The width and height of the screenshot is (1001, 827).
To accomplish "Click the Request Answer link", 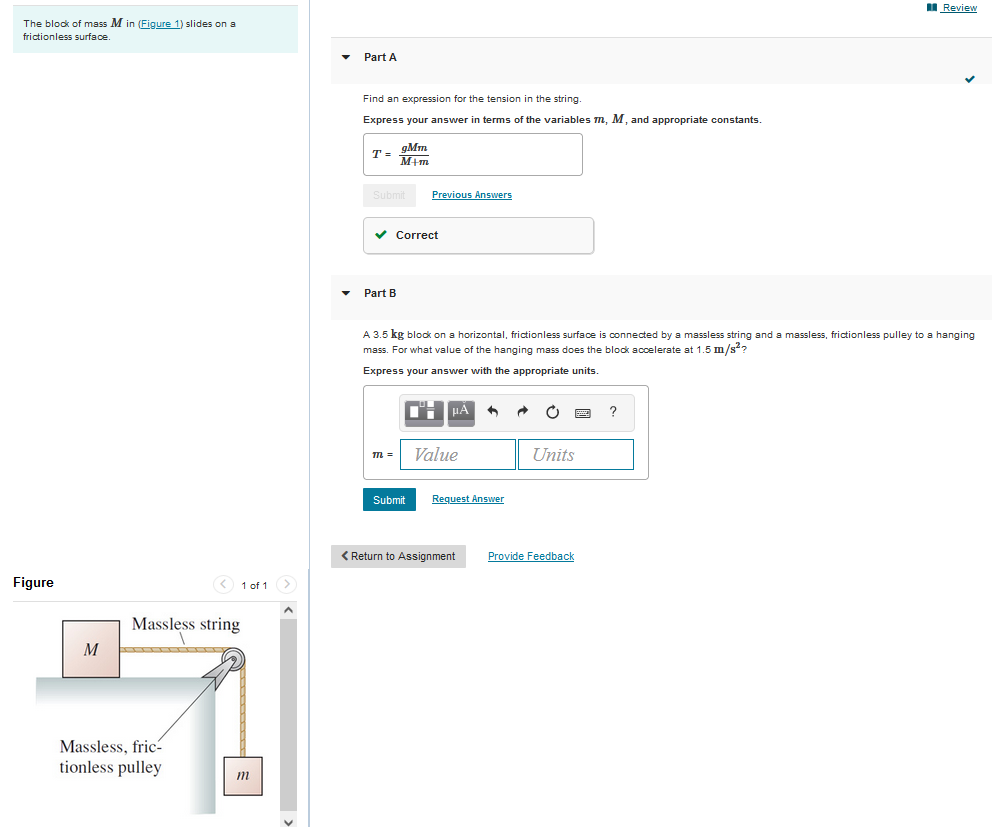I will pos(467,498).
